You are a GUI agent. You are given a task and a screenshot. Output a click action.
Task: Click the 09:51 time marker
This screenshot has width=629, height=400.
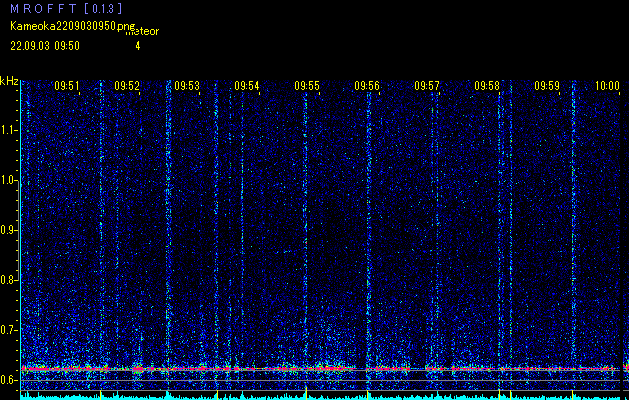(x=67, y=86)
